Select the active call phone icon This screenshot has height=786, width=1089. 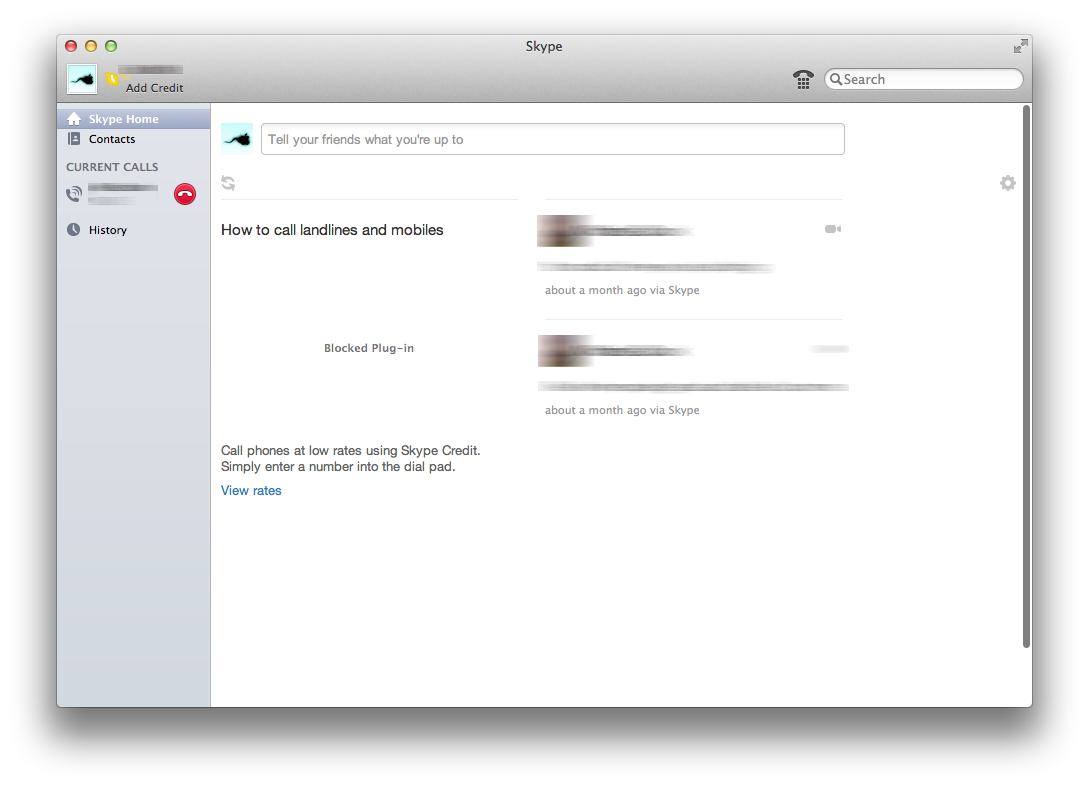[74, 194]
